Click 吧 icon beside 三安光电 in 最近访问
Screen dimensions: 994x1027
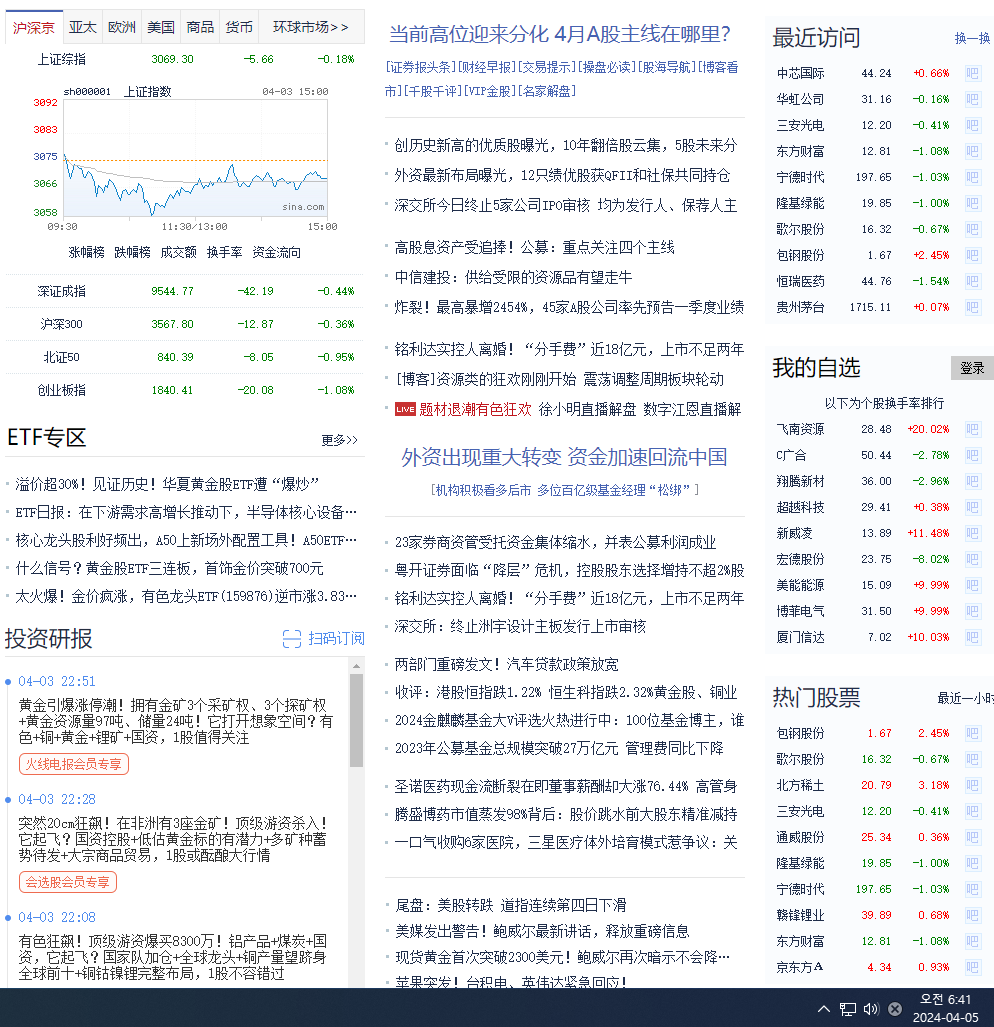coord(972,125)
